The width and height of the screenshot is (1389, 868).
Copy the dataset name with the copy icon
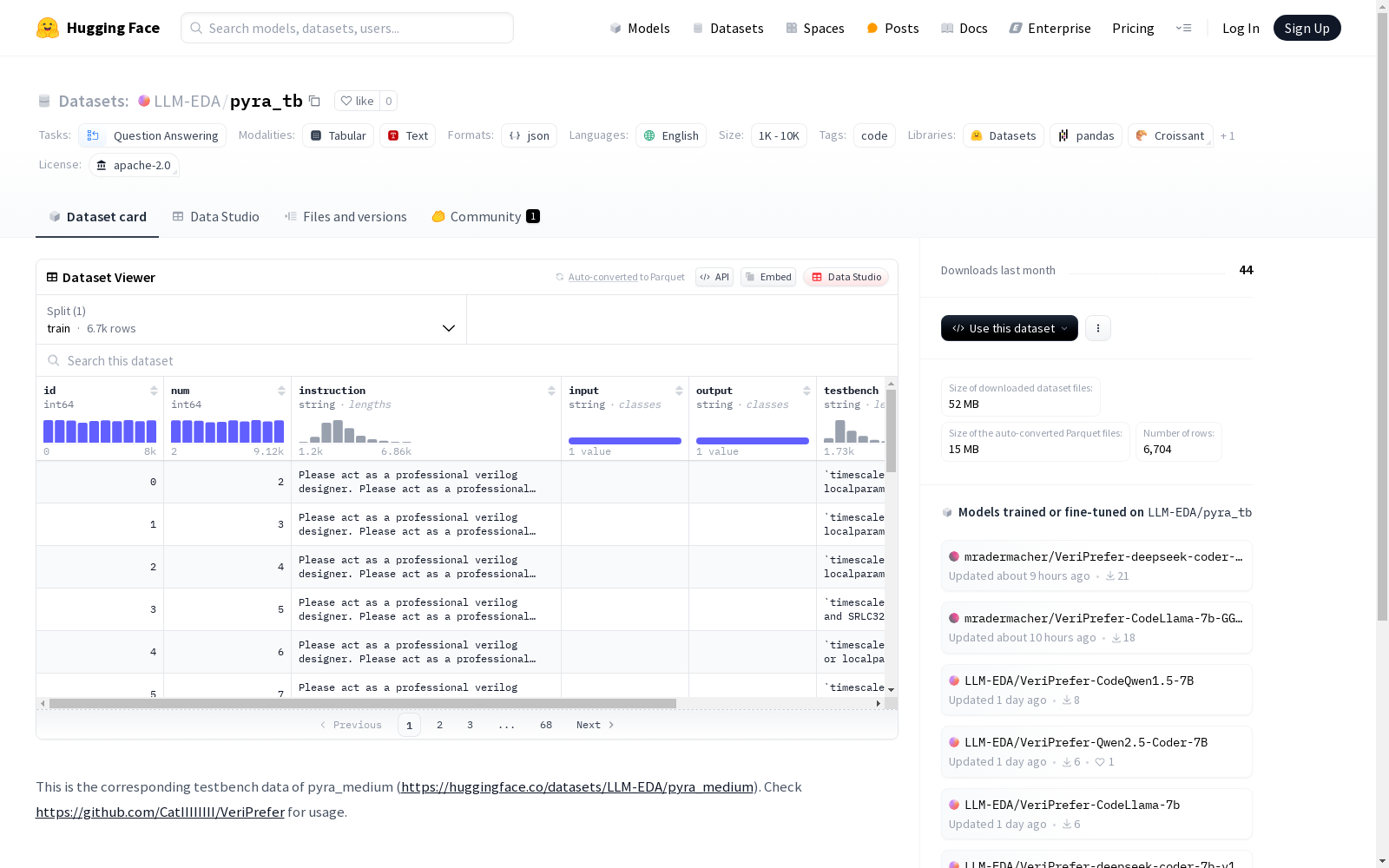pyautogui.click(x=315, y=101)
